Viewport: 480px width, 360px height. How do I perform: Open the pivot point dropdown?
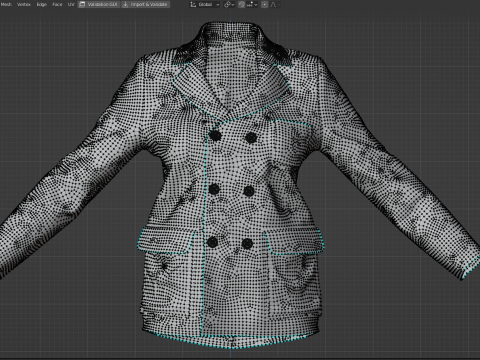point(229,4)
